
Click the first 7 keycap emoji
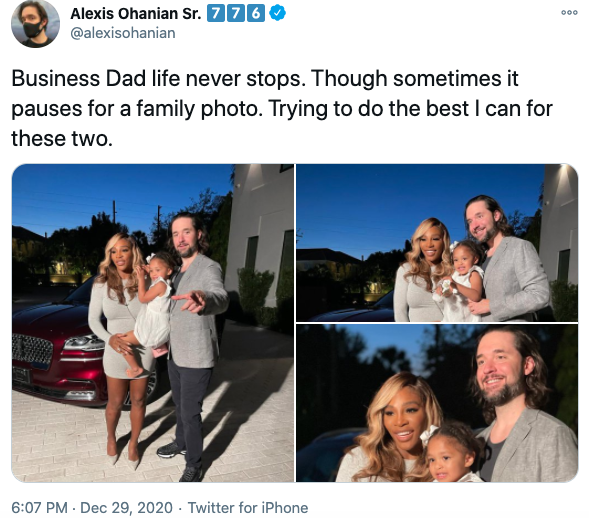coord(215,14)
